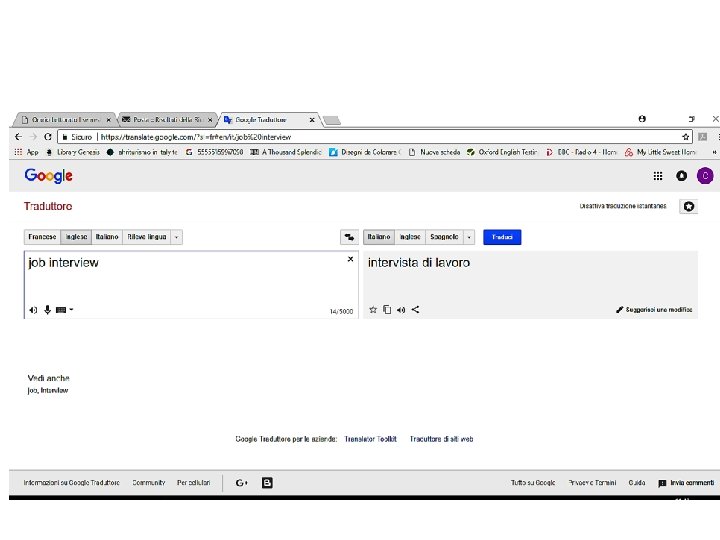Open A Thousand Splendid bookmark

(x=286, y=152)
